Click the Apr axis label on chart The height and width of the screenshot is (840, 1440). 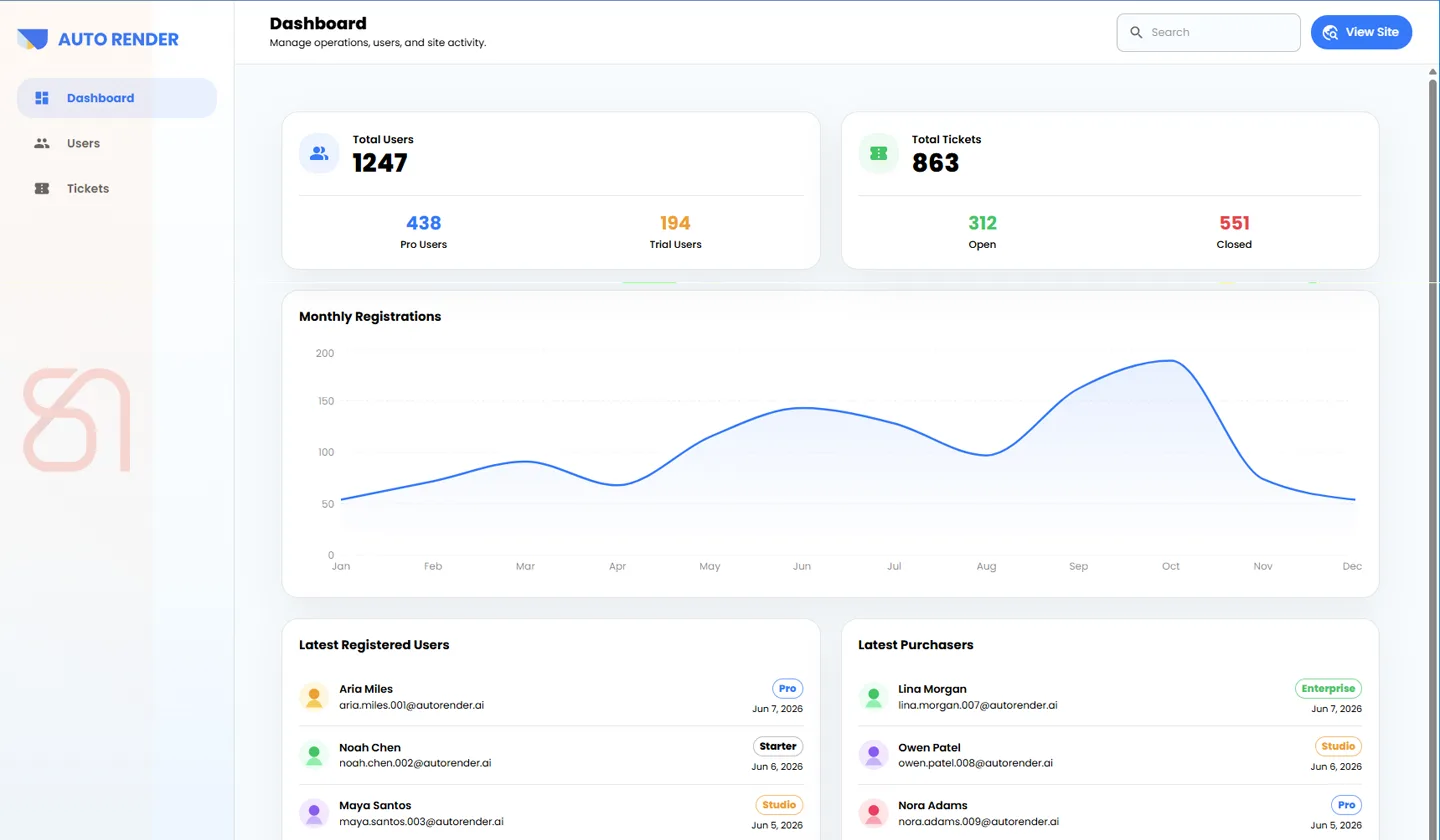click(617, 566)
